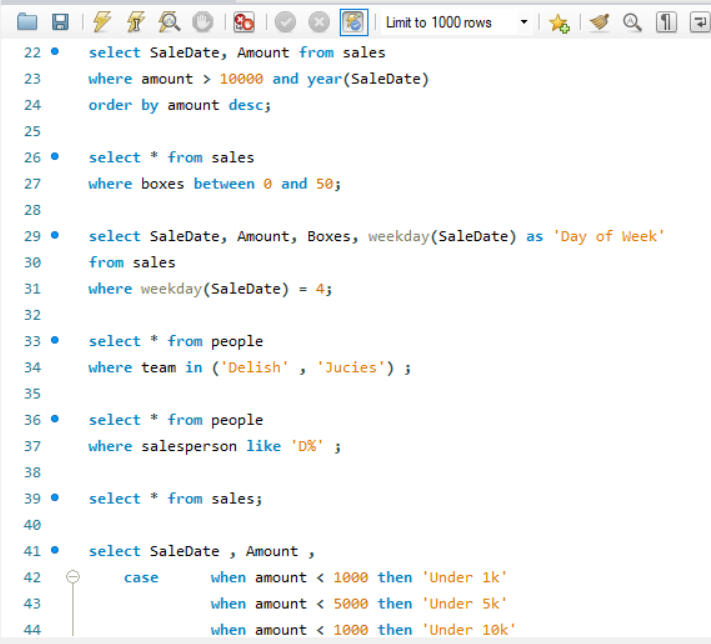Toggle invisible characters with the pilcrow icon
The height and width of the screenshot is (644, 711).
coord(666,22)
